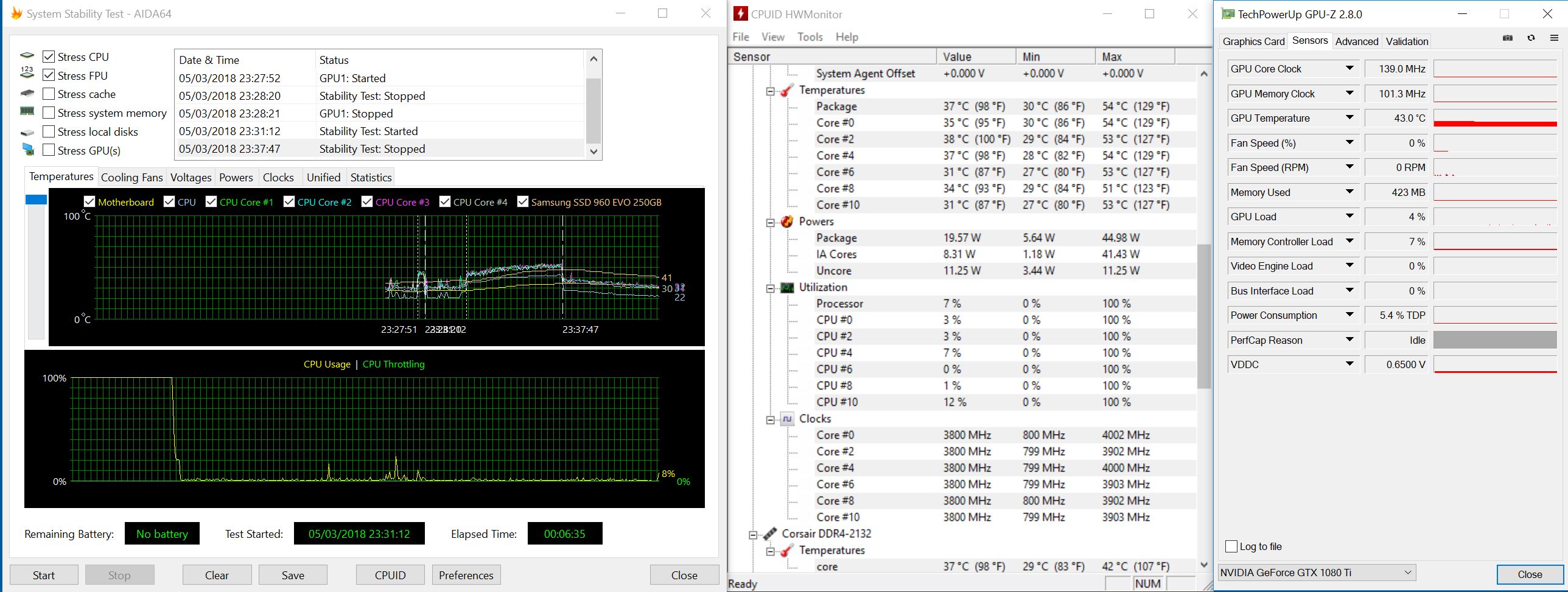This screenshot has width=1568, height=592.
Task: Toggle the CPU Core #3 graph checkbox
Action: coord(367,202)
